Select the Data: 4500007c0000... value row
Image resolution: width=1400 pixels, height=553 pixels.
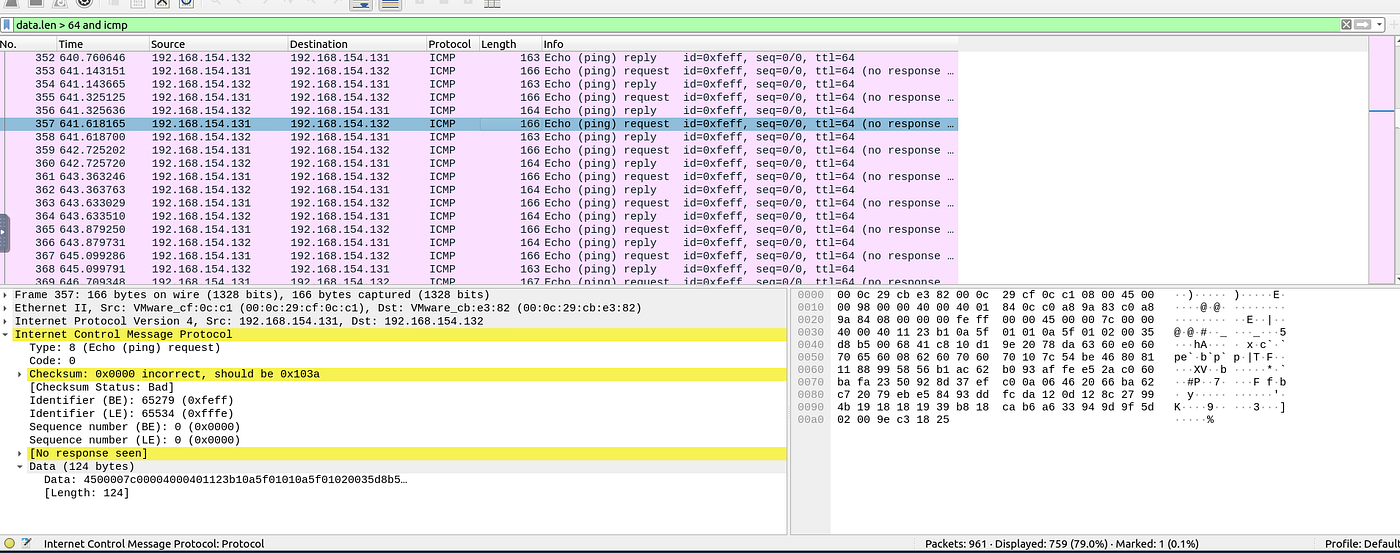(225, 480)
